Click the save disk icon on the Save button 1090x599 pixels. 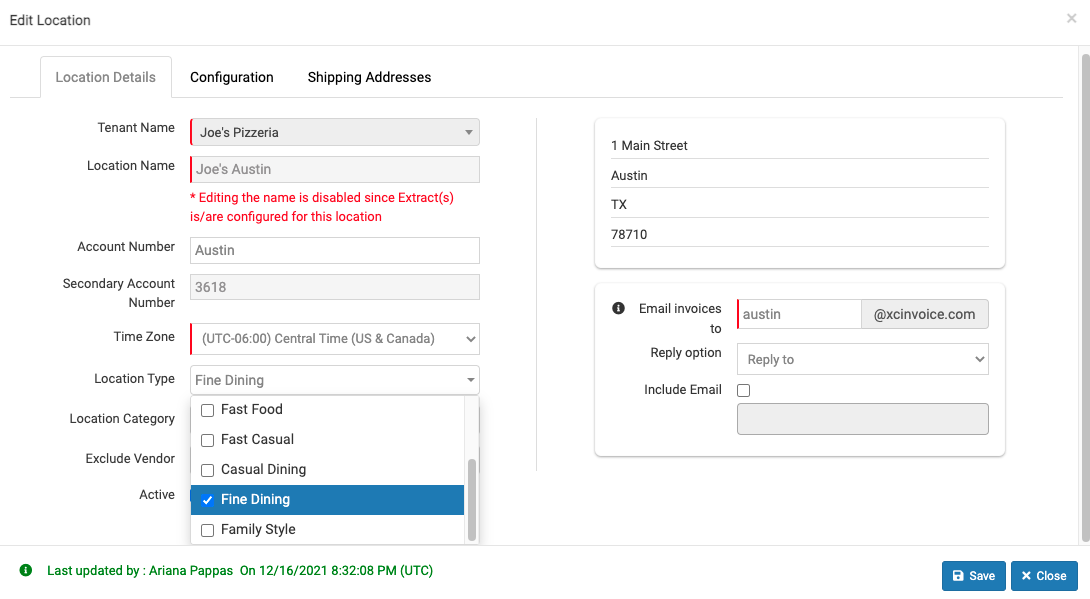point(958,576)
